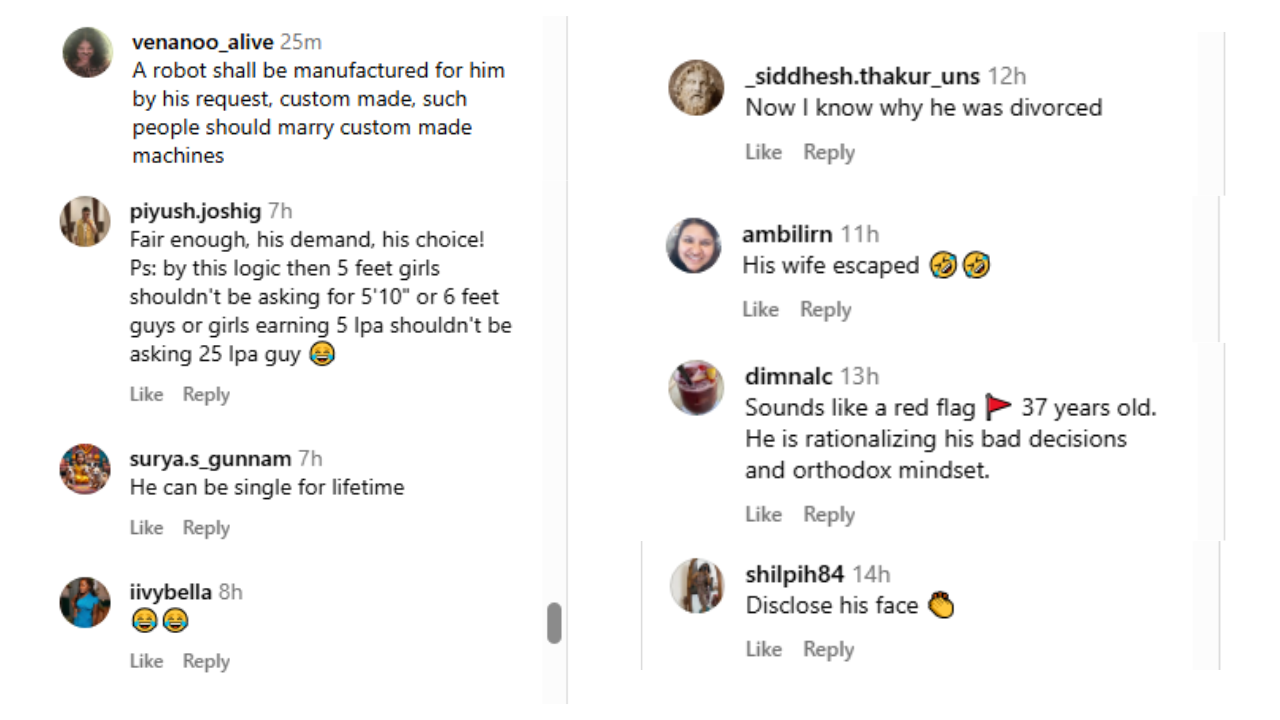Screen dimensions: 1280x720
Task: Open ambilirn's profile photo
Action: click(x=693, y=246)
